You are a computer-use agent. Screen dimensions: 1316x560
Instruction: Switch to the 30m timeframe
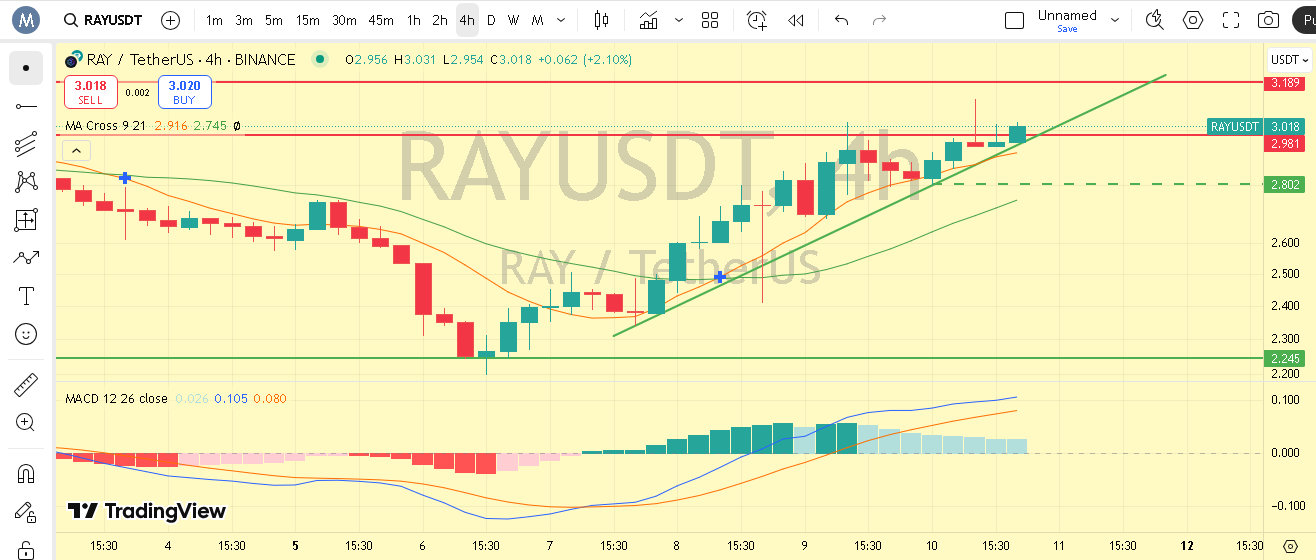pyautogui.click(x=344, y=20)
